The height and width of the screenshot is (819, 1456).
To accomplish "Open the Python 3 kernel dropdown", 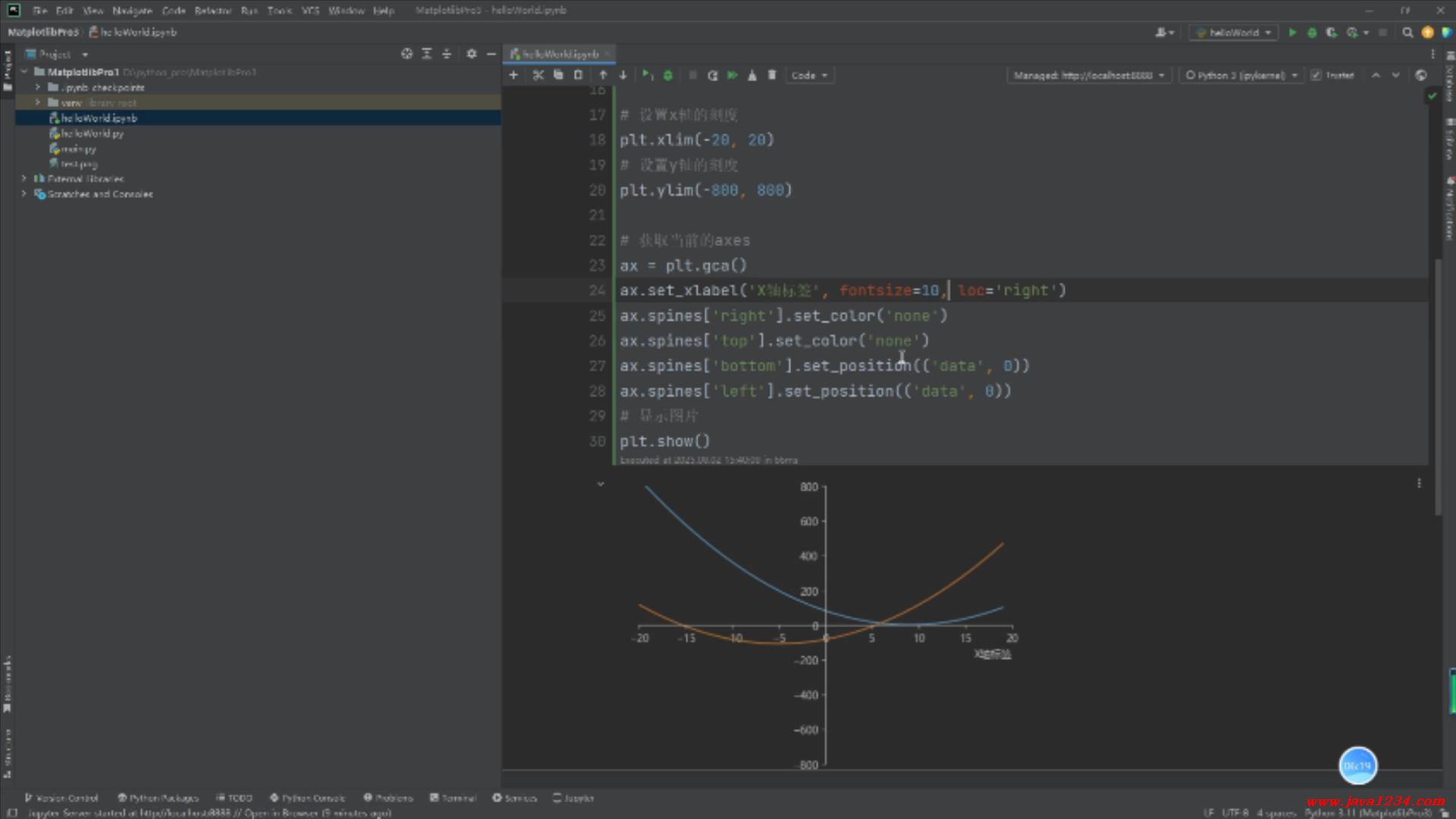I will [1241, 75].
